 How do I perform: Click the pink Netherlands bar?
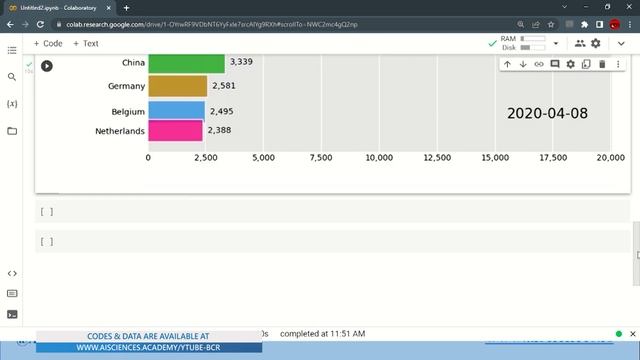point(175,131)
